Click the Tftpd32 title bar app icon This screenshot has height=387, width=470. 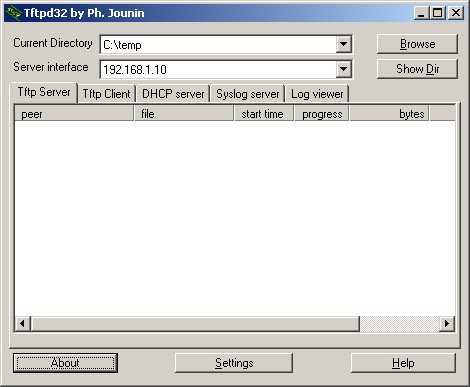tap(14, 13)
